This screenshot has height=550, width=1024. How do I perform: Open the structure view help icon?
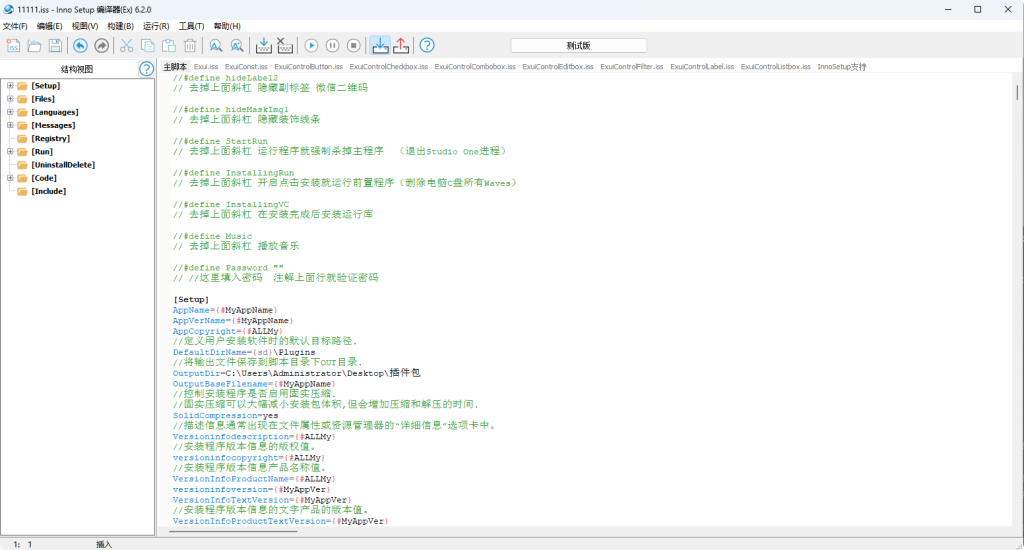point(146,69)
